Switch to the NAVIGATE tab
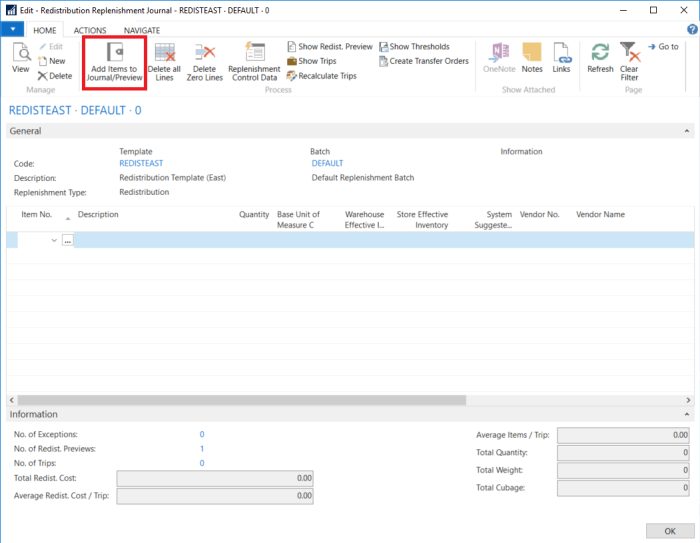700x543 pixels. click(x=141, y=31)
